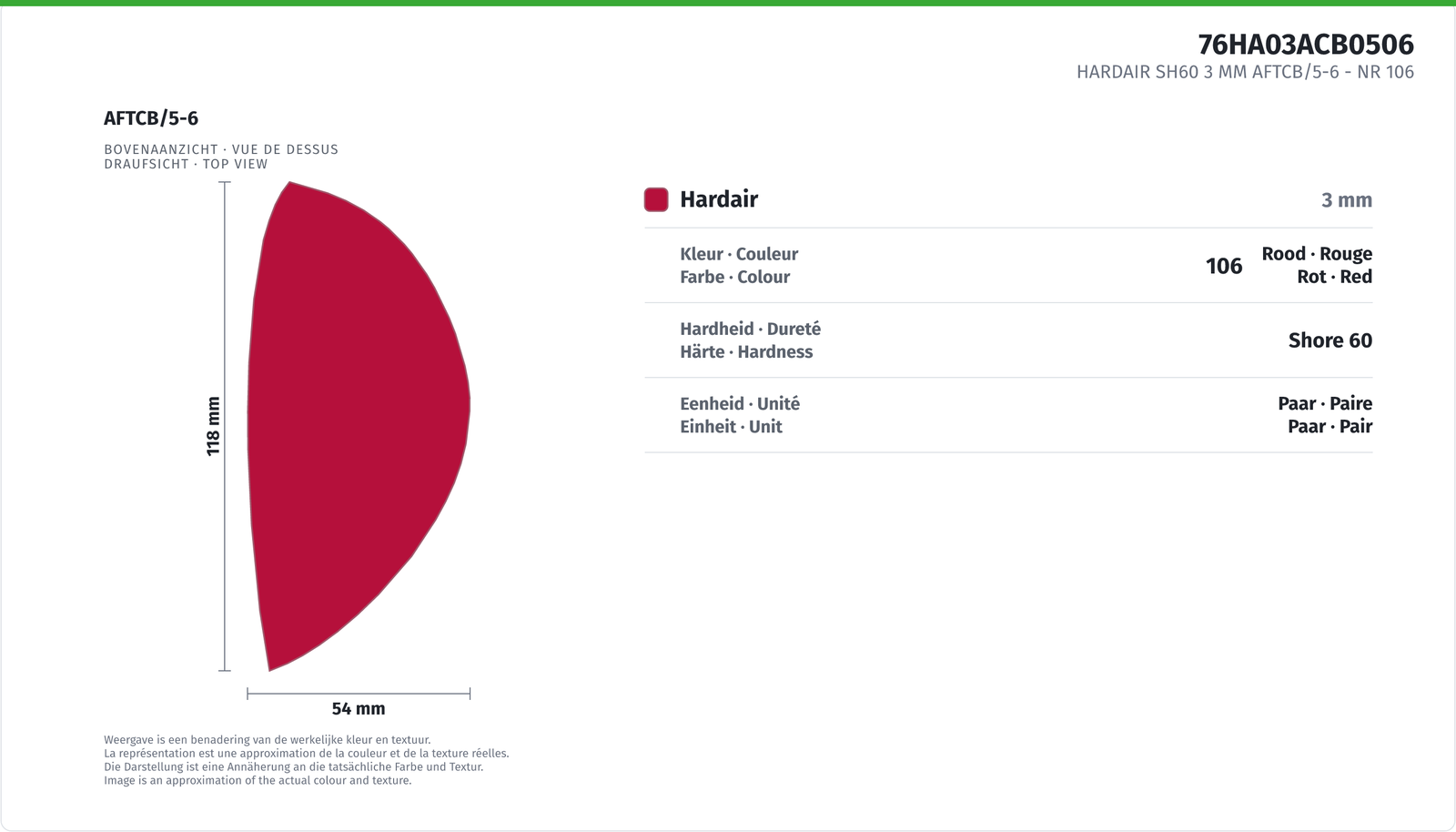Click the Paar · Paire unit value
The image size is (1456, 832).
[1325, 403]
